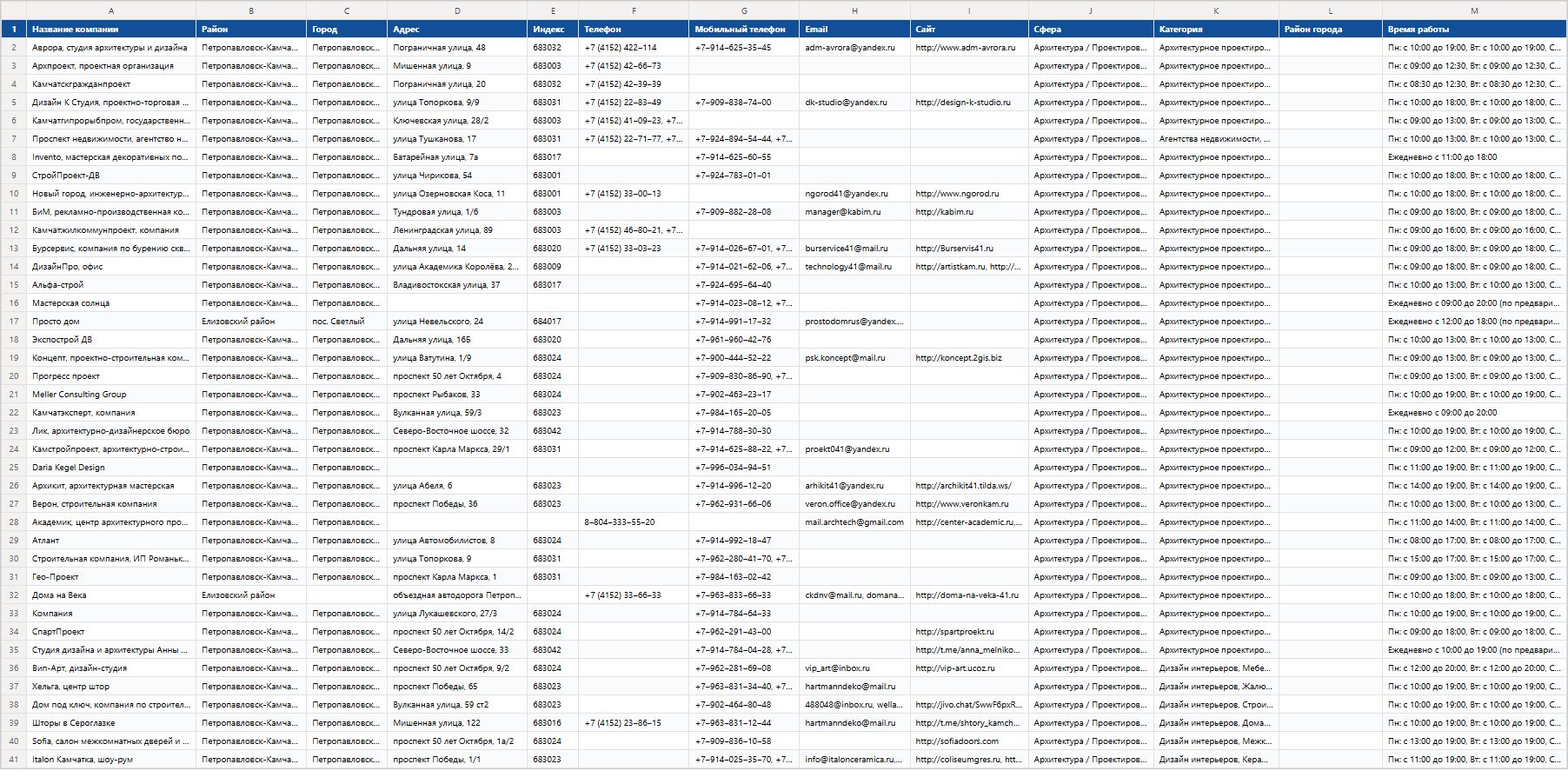The width and height of the screenshot is (1568, 784).
Task: Click the "Шторы в Сероглазке" cell
Action: click(111, 722)
